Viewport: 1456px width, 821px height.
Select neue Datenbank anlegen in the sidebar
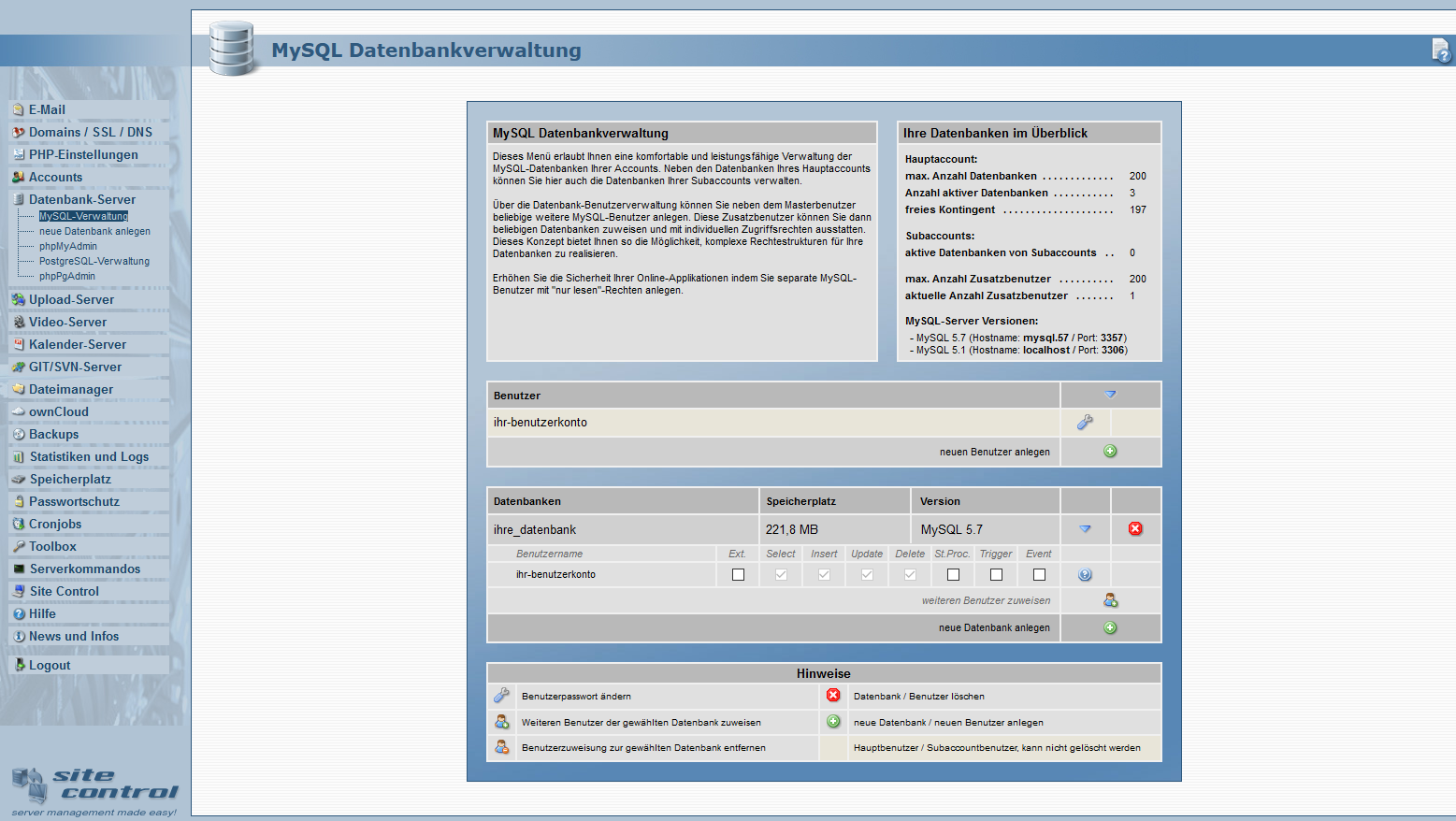click(94, 231)
